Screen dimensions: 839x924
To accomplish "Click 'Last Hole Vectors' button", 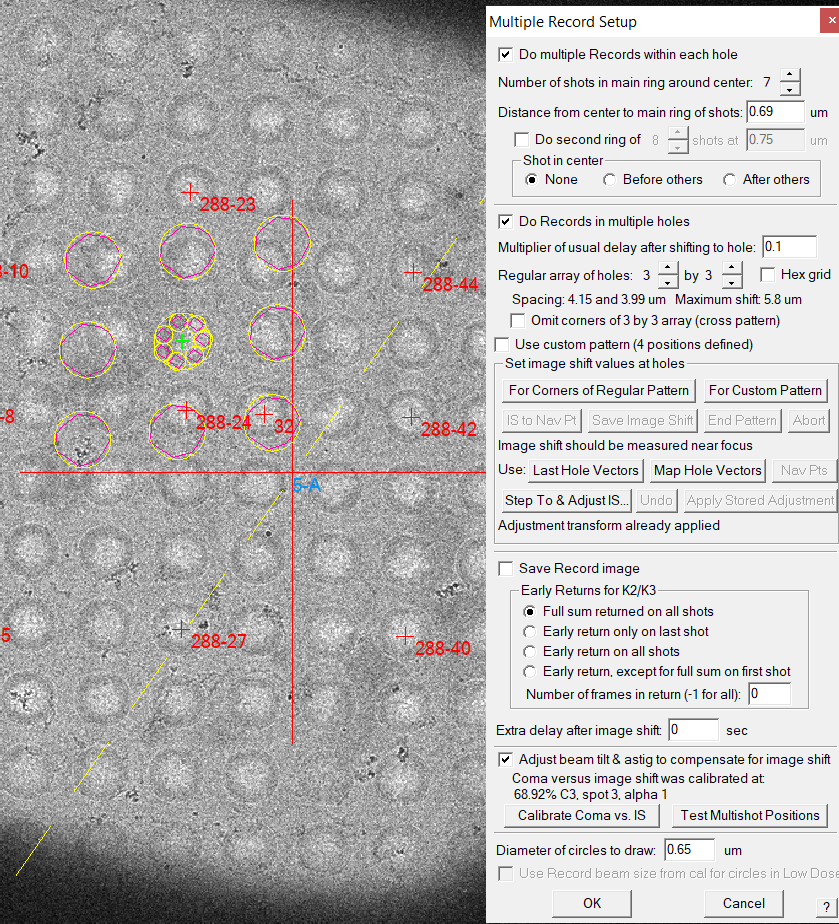I will coord(586,471).
